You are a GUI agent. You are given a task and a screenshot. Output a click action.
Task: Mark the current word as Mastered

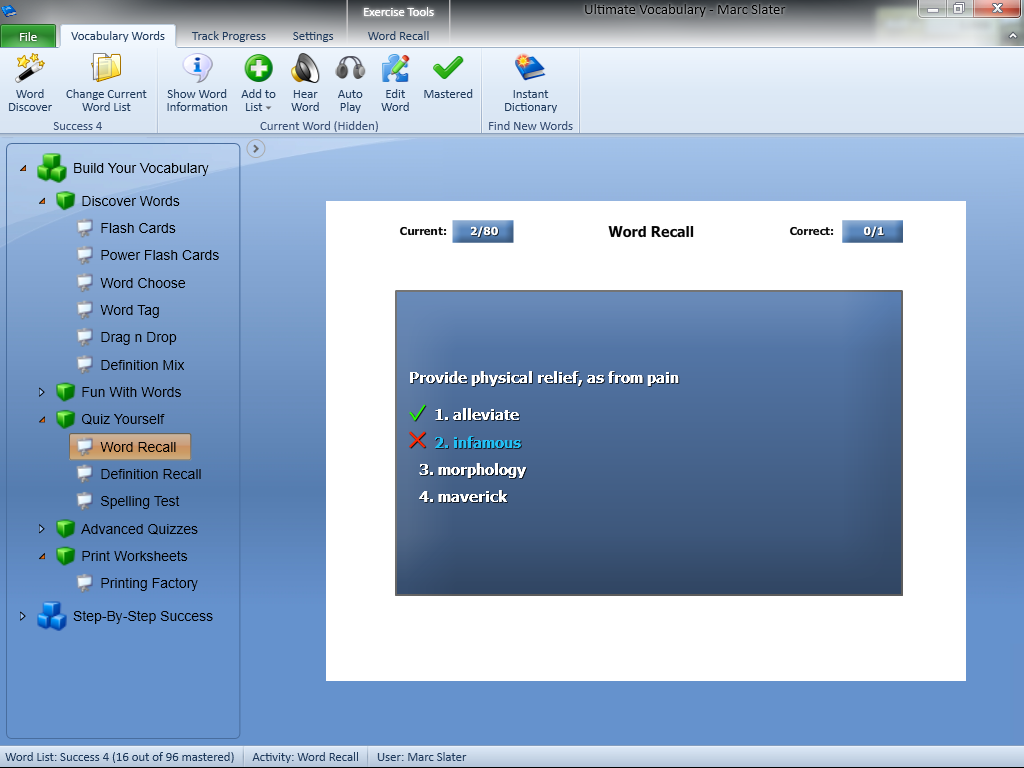[447, 78]
